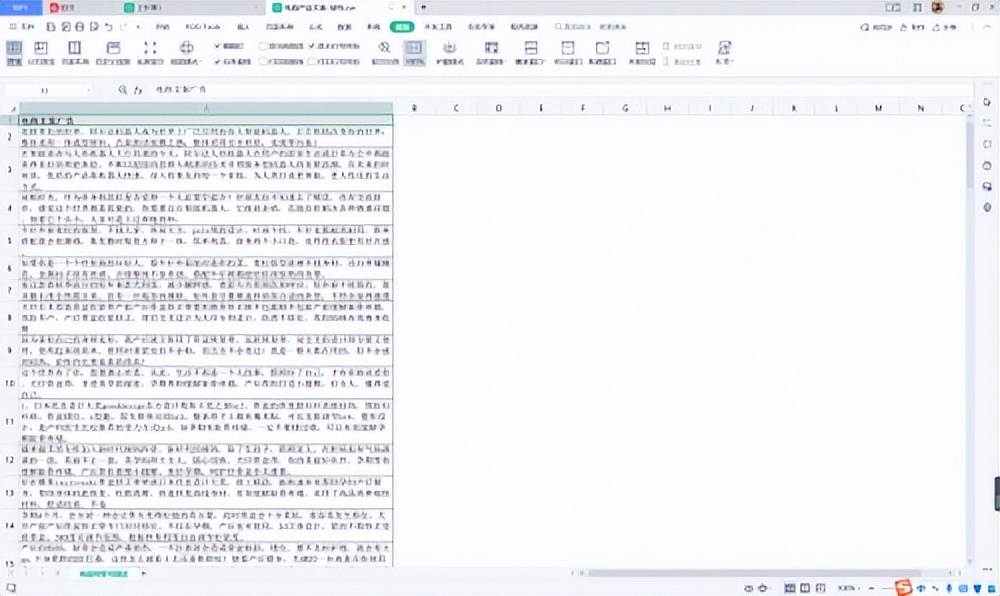Enable Print Gridlines checkbox

[263, 61]
